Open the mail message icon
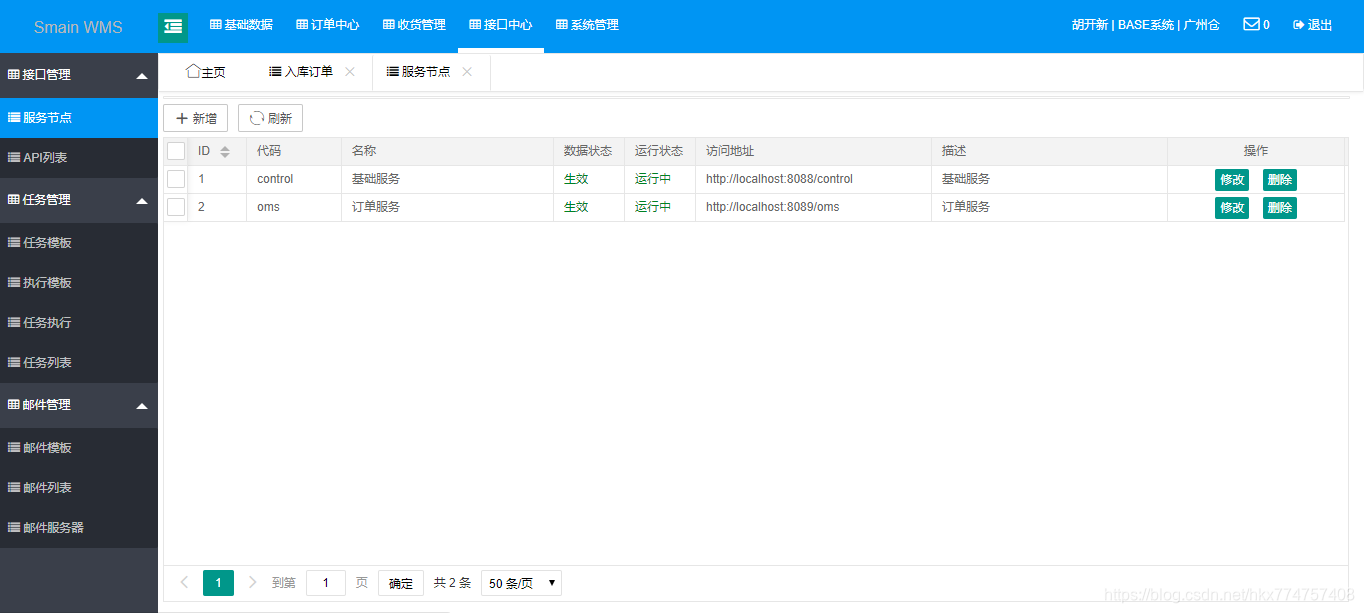The width and height of the screenshot is (1364, 613). click(x=1251, y=24)
